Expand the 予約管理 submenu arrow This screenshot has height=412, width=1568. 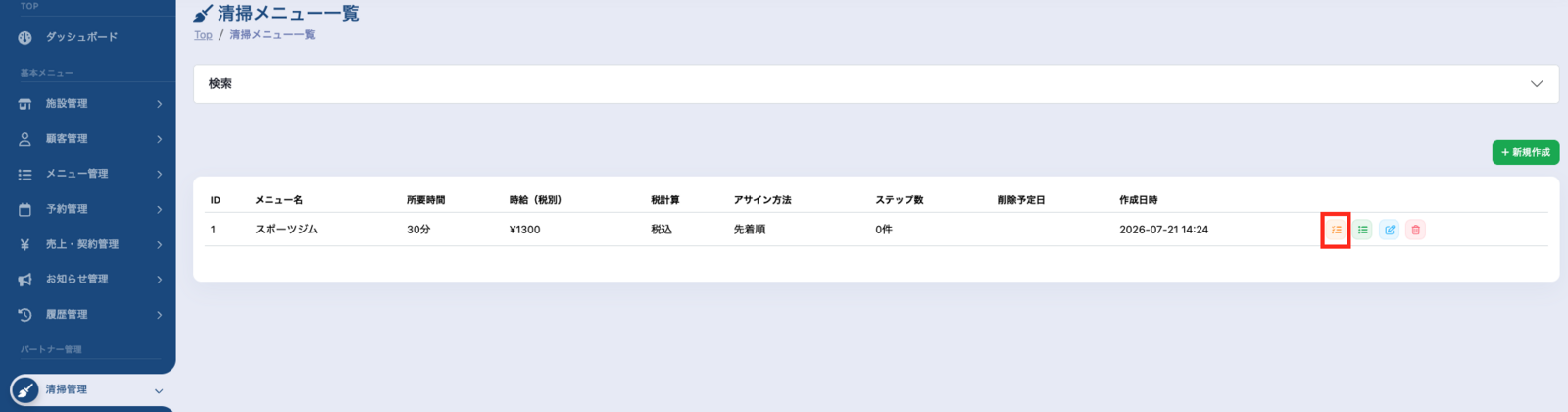(x=159, y=210)
